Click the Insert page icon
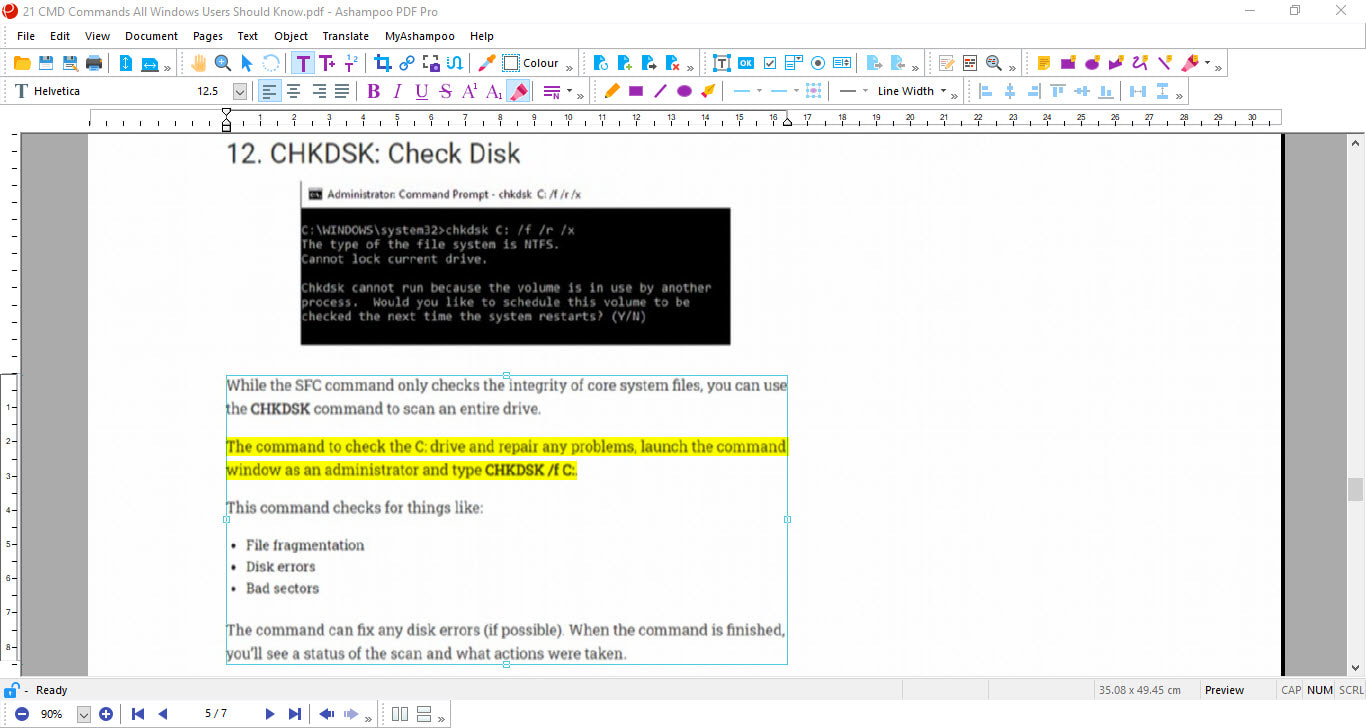1366x728 pixels. click(x=625, y=63)
